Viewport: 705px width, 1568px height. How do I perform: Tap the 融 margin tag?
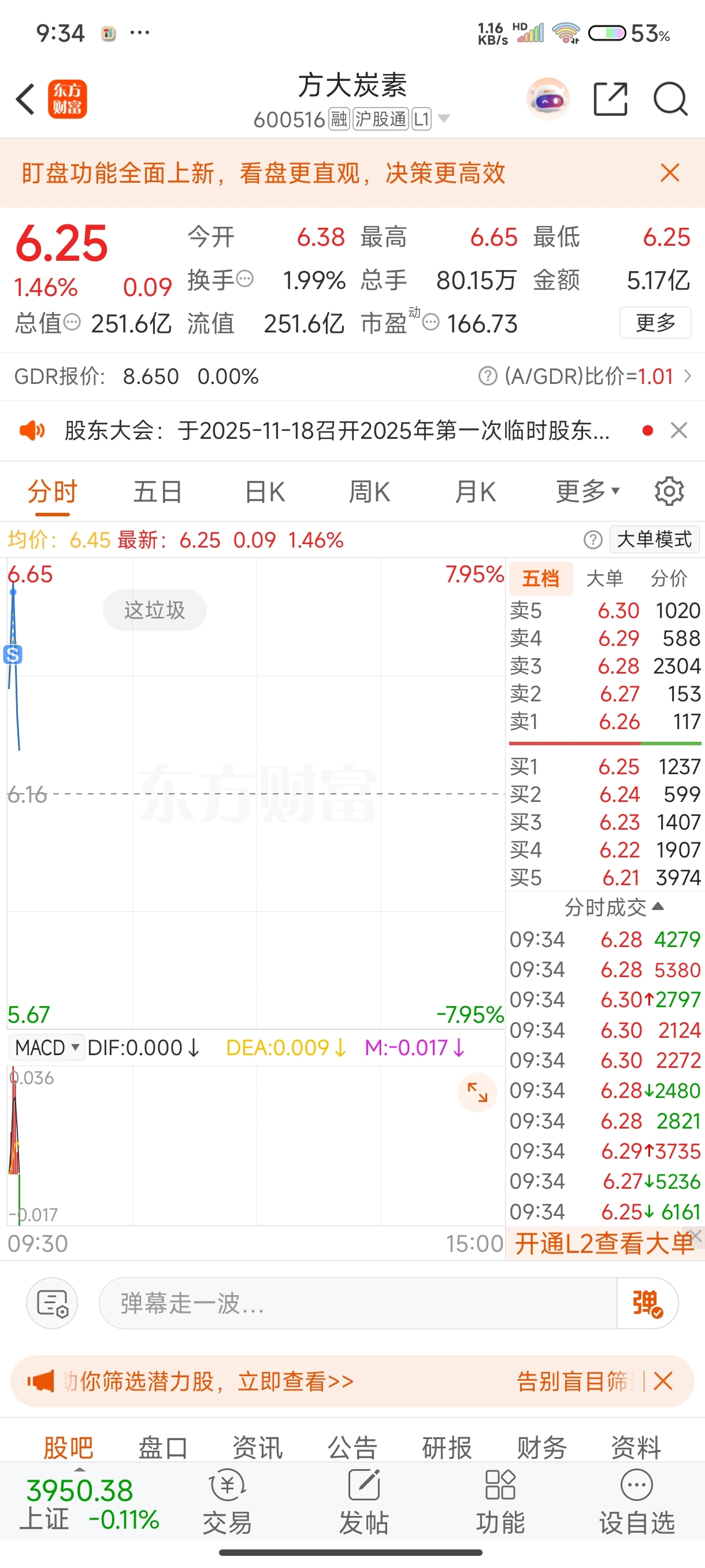pyautogui.click(x=339, y=119)
